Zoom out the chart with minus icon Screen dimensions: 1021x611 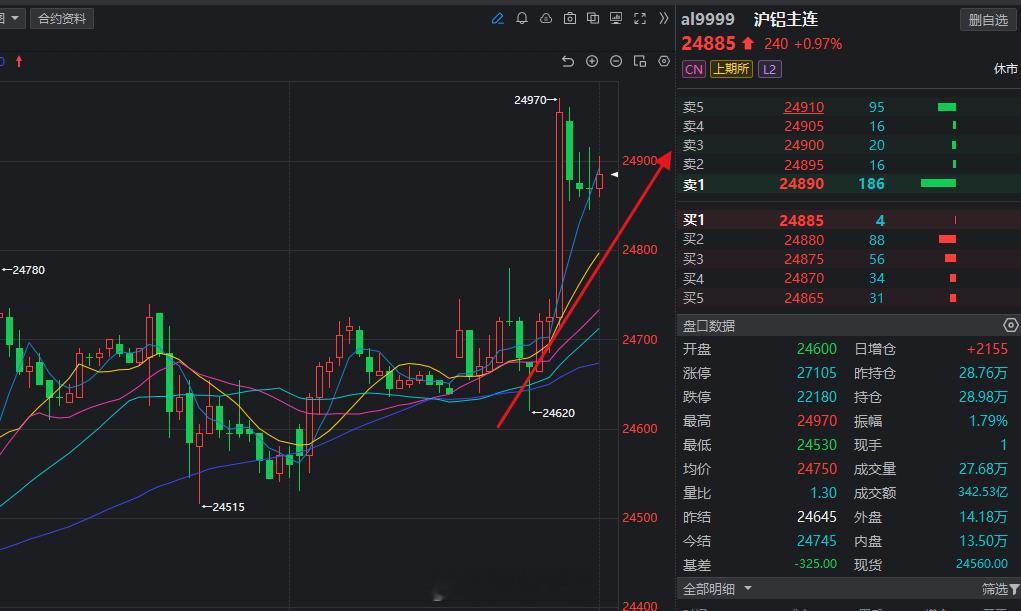pyautogui.click(x=616, y=61)
